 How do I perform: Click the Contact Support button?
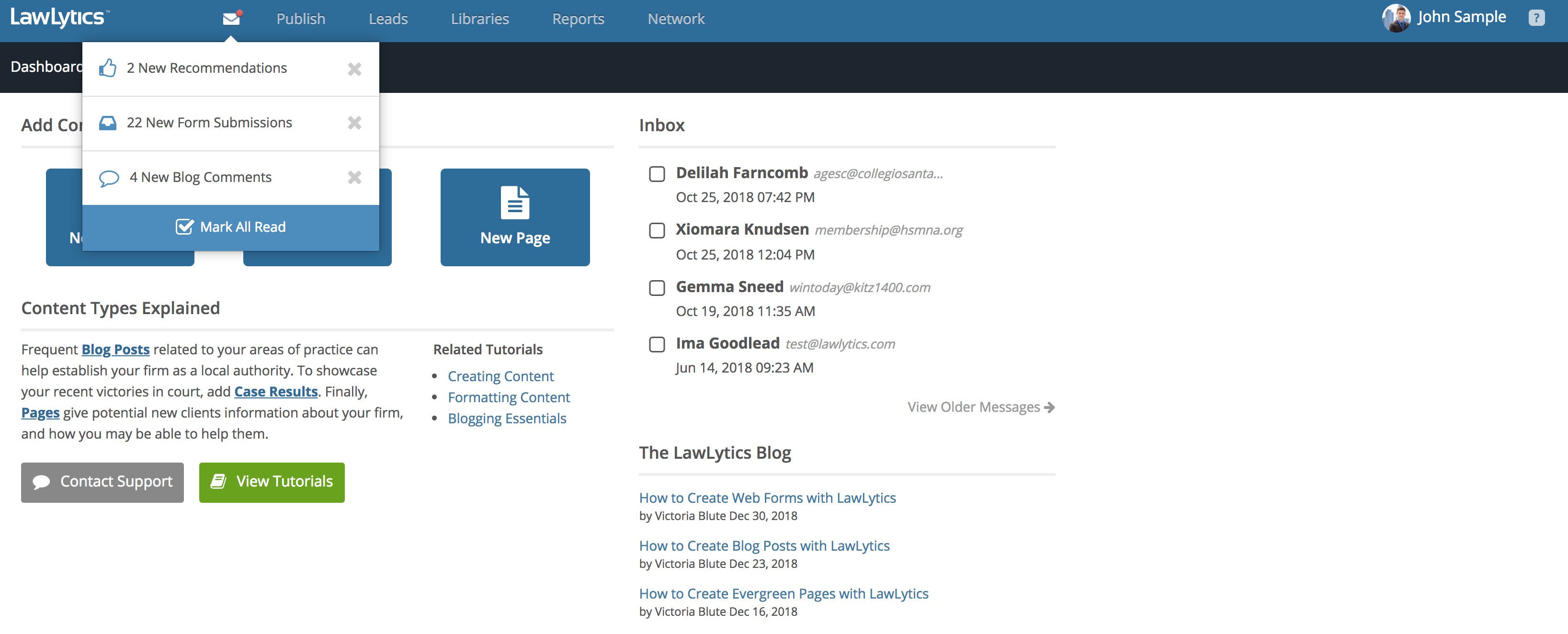[102, 483]
